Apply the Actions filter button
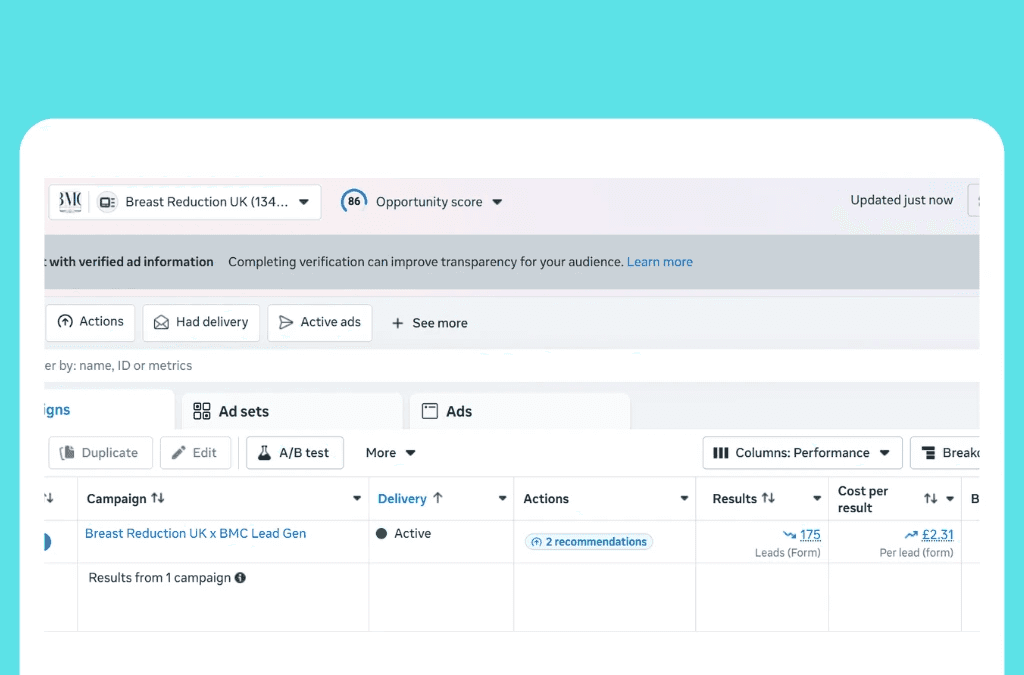 pyautogui.click(x=90, y=322)
